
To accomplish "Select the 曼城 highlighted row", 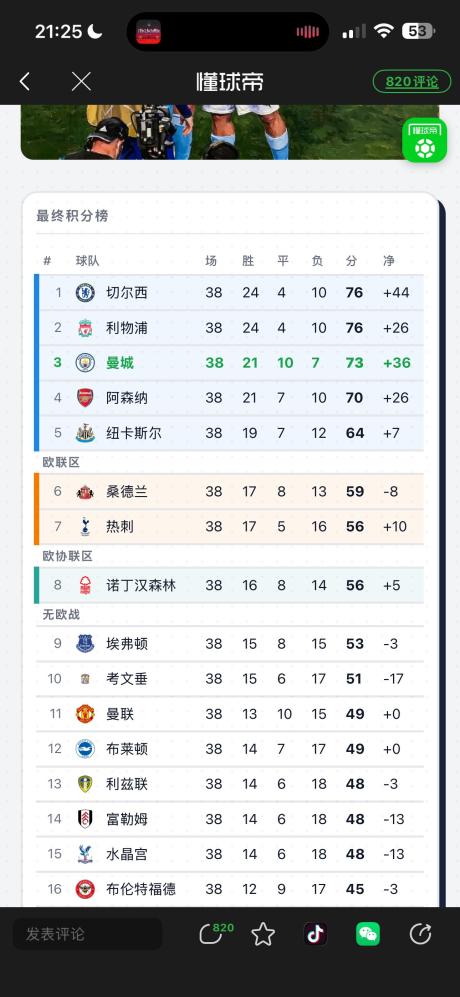I will point(231,362).
